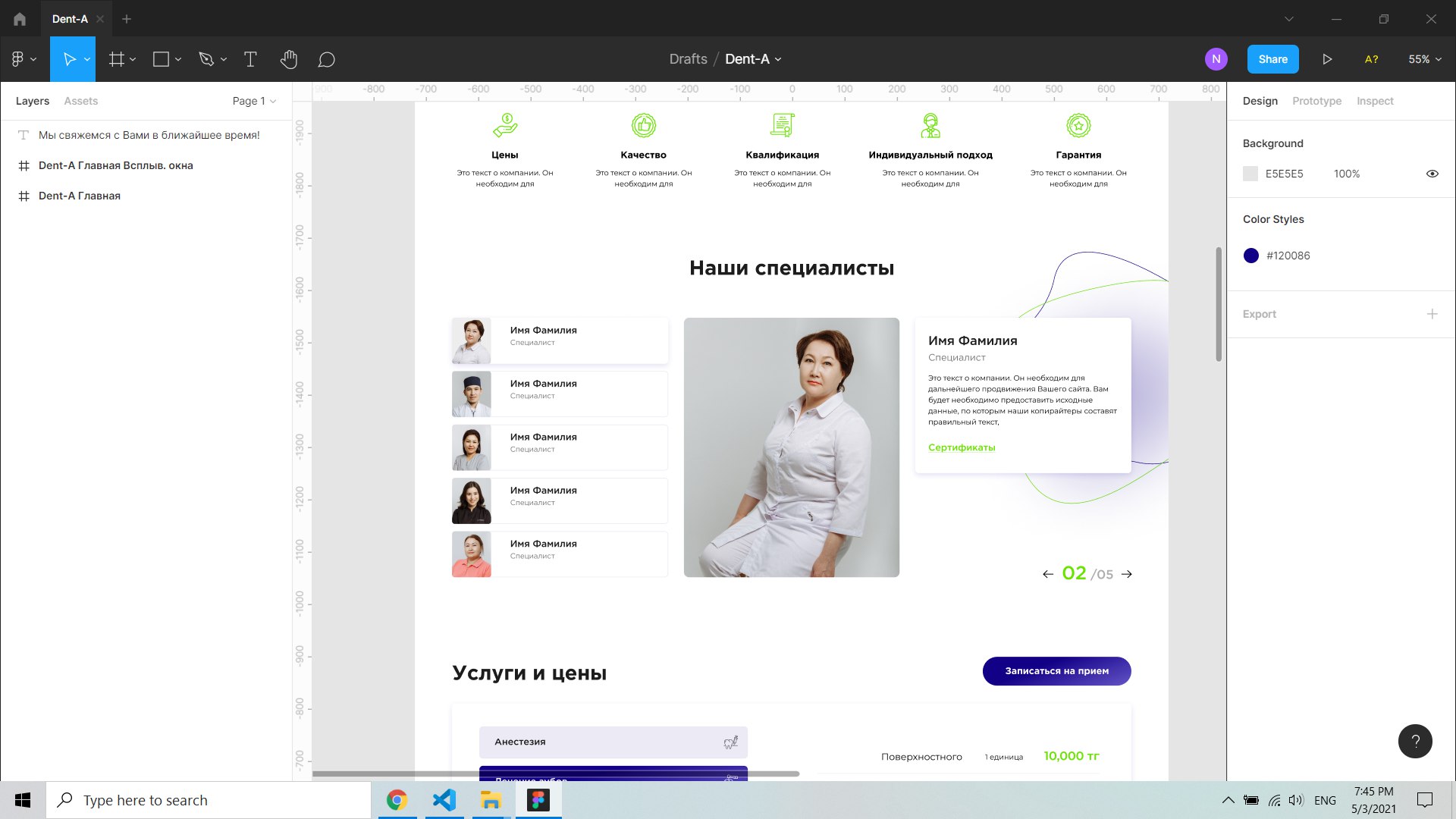Select Dent-A Главная Всплыв. окна layer
Viewport: 1456px width, 819px height.
click(x=146, y=165)
